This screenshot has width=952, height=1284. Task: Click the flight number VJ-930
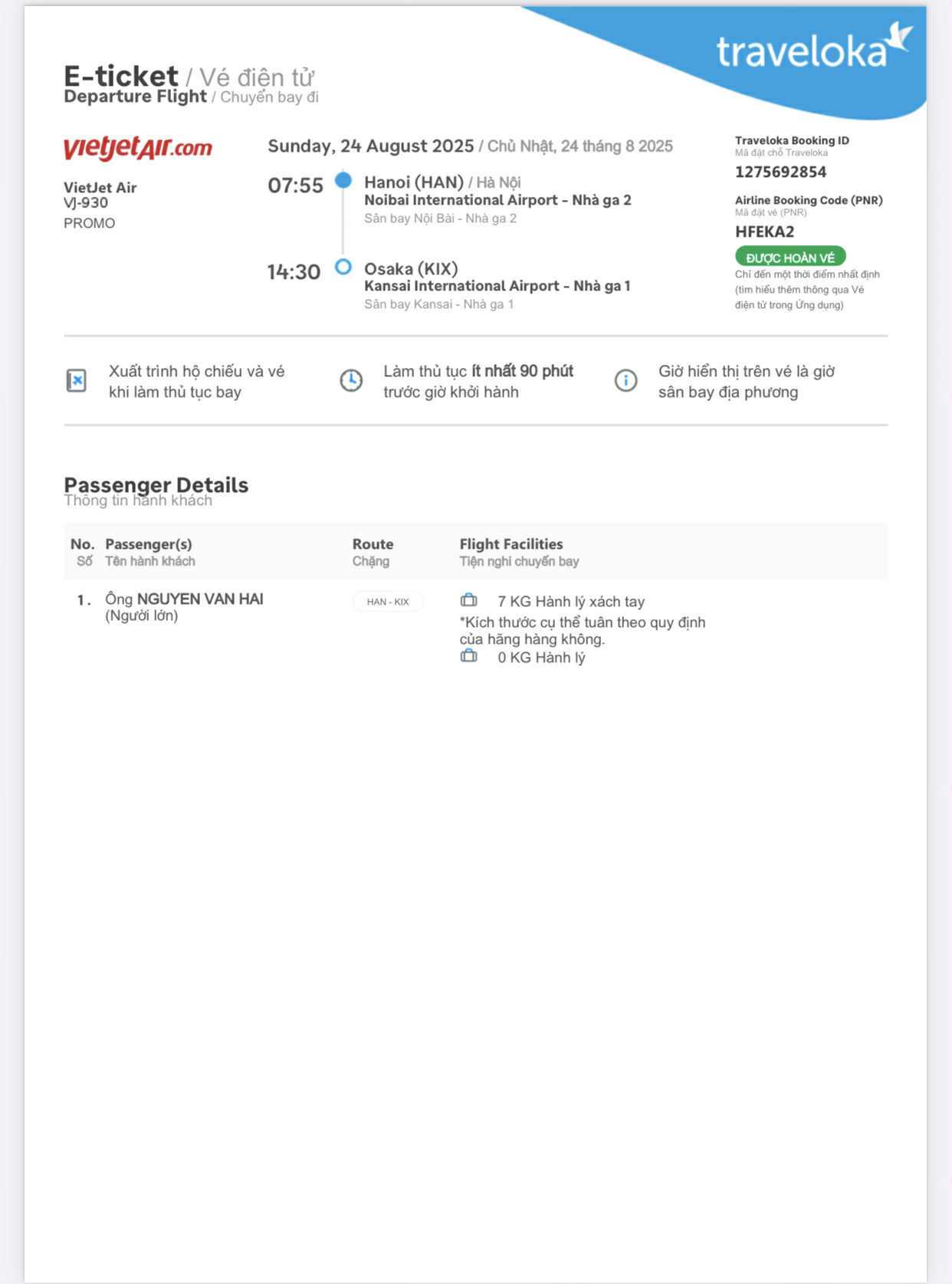[86, 203]
